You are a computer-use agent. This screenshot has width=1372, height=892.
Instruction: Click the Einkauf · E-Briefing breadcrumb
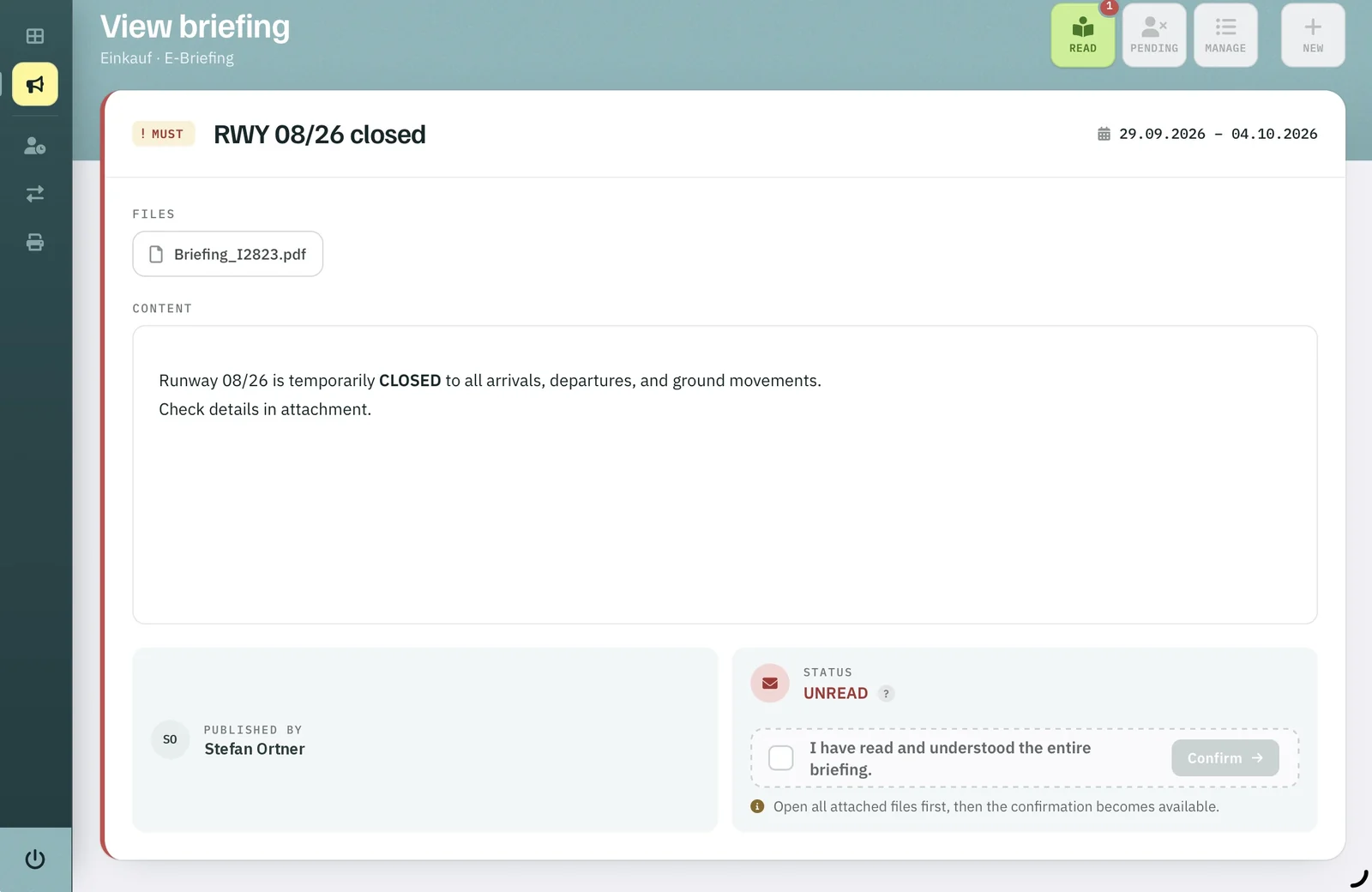[x=167, y=57]
